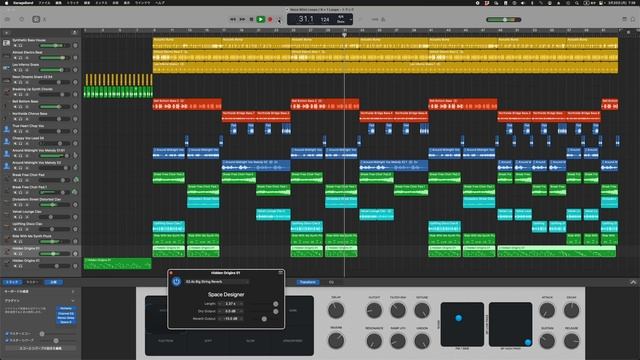Start playback with the green Play button

tap(260, 19)
